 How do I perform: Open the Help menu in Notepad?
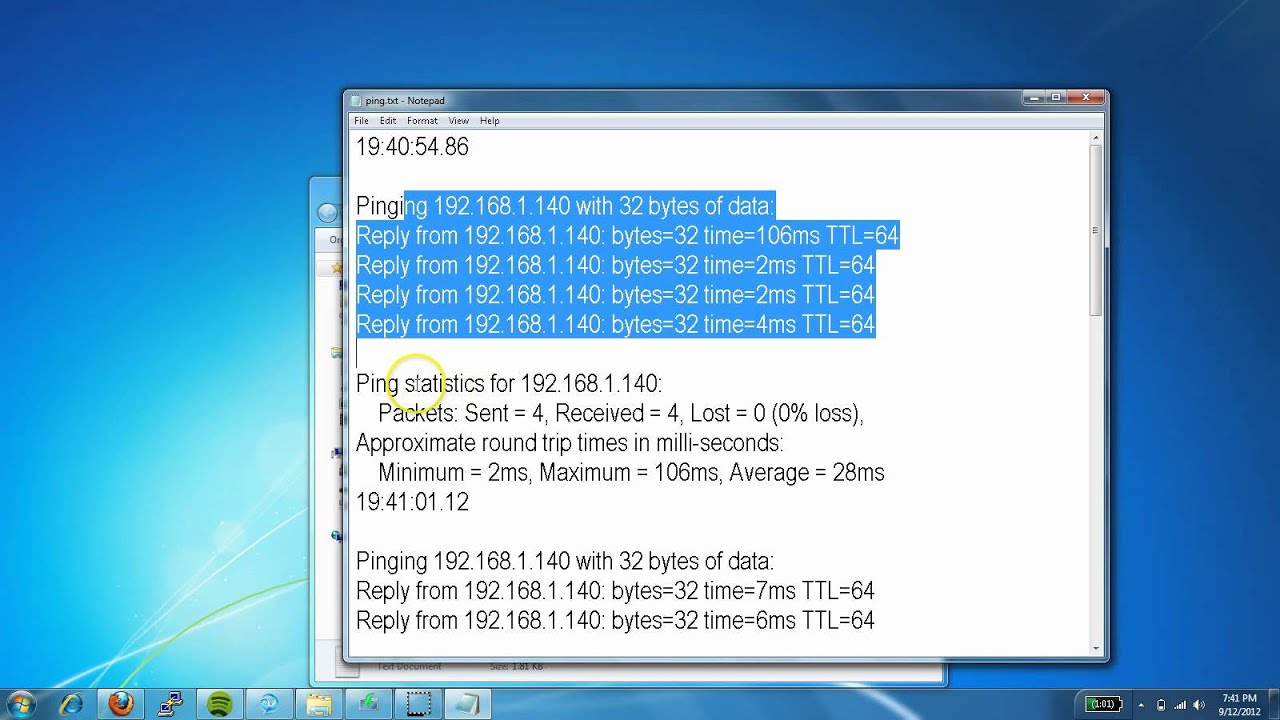pos(489,121)
